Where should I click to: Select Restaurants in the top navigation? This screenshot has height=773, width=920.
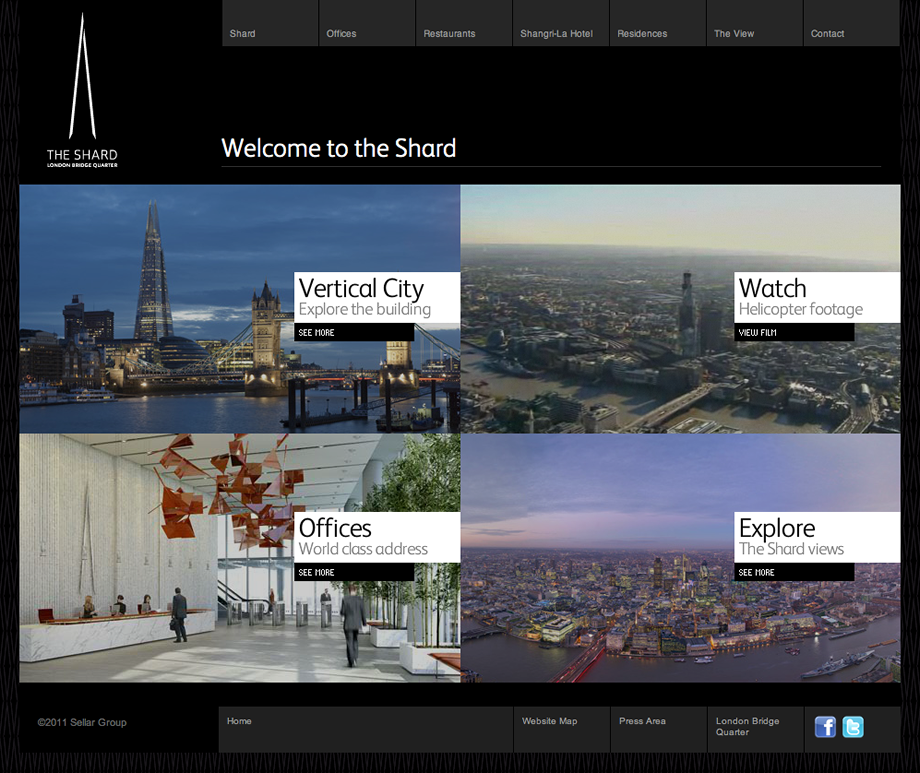(464, 23)
